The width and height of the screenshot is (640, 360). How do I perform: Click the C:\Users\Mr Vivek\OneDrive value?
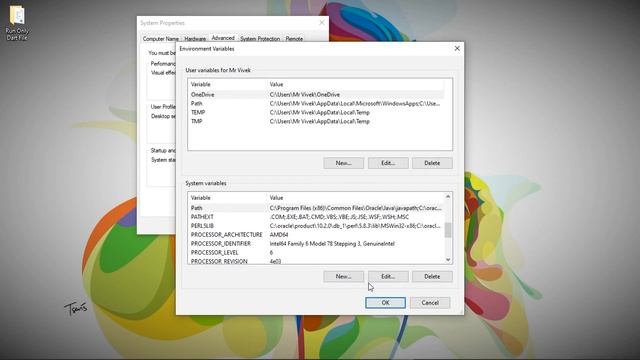304,94
